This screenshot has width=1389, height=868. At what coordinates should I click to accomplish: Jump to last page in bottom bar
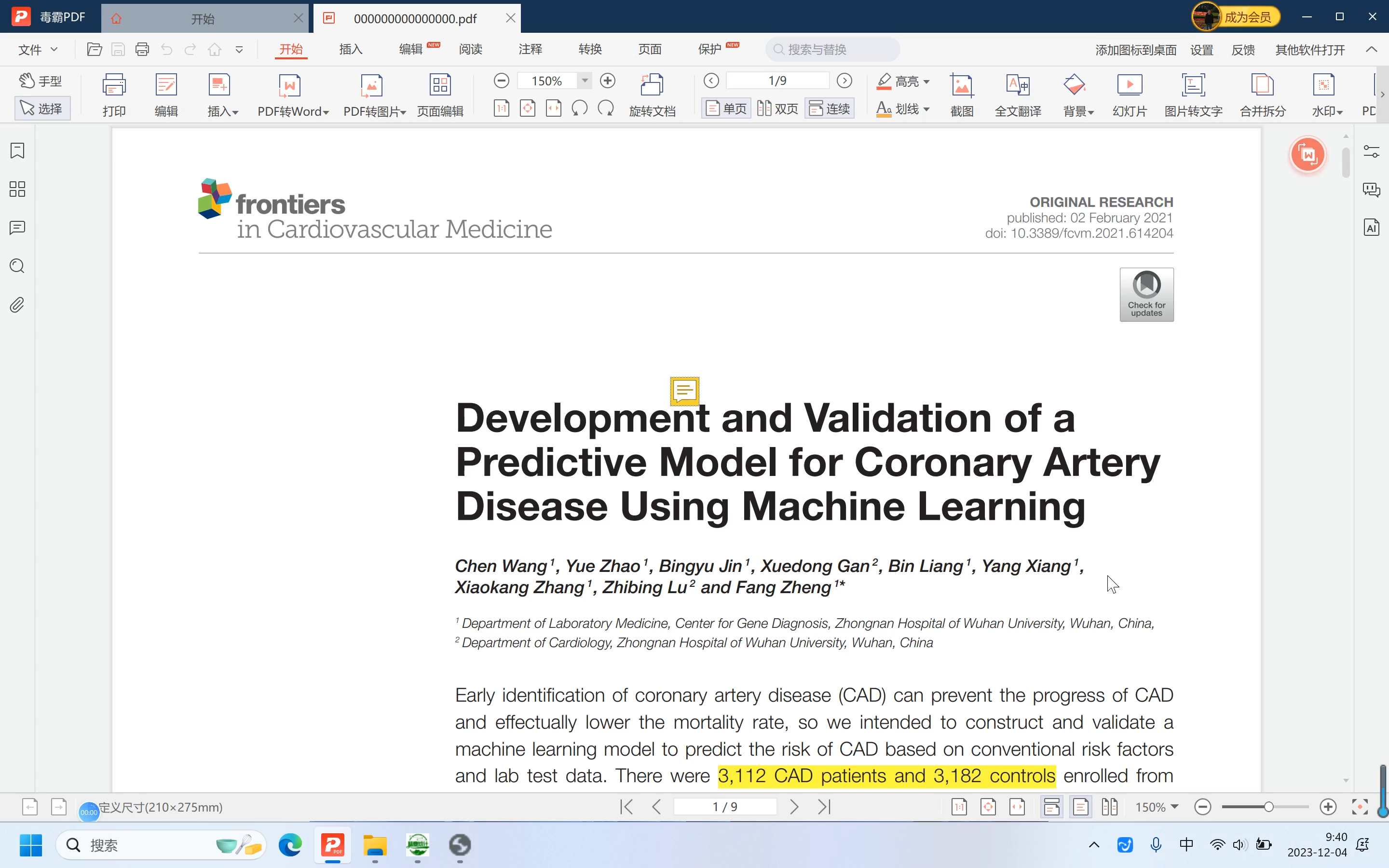[824, 807]
